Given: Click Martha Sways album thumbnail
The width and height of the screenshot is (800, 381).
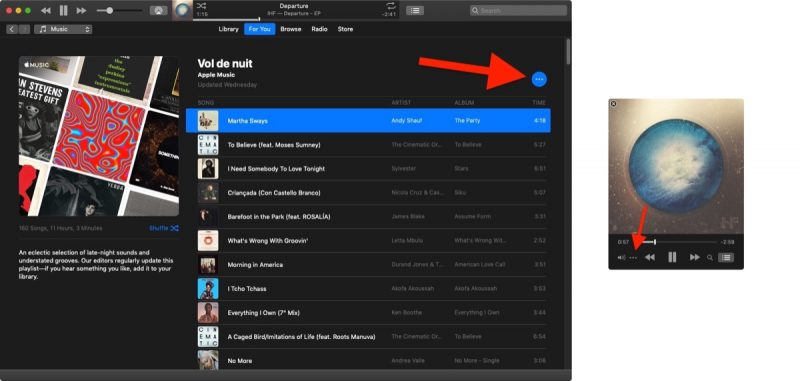Looking at the screenshot, I should click(x=208, y=121).
